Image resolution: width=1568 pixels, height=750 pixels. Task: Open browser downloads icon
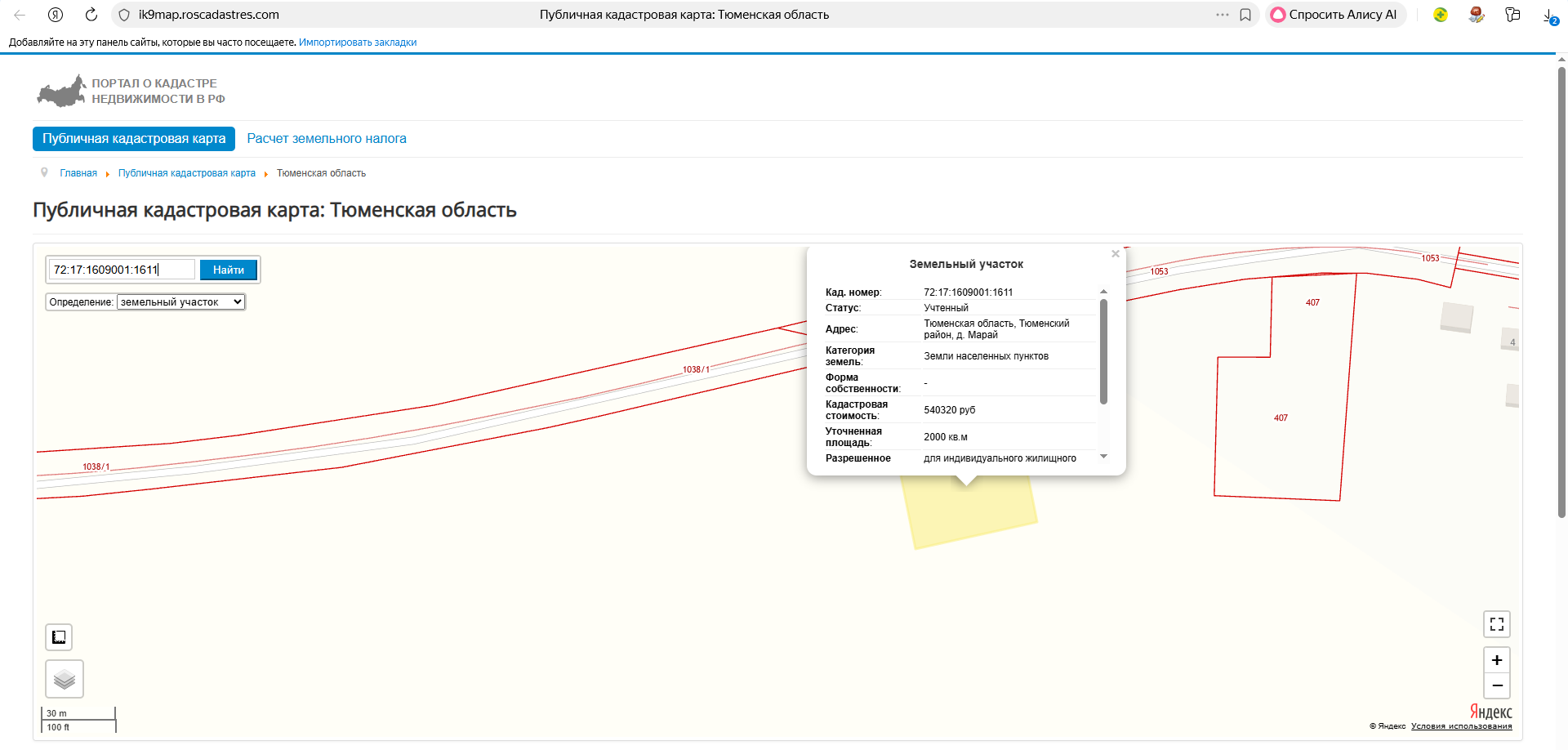[x=1548, y=15]
